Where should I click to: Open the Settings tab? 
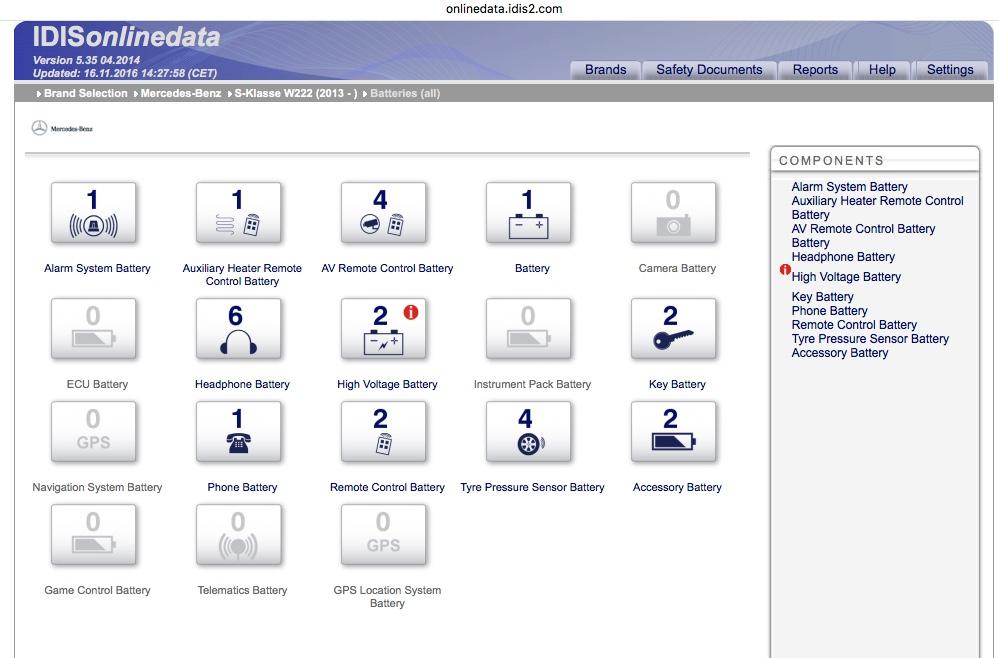(950, 70)
